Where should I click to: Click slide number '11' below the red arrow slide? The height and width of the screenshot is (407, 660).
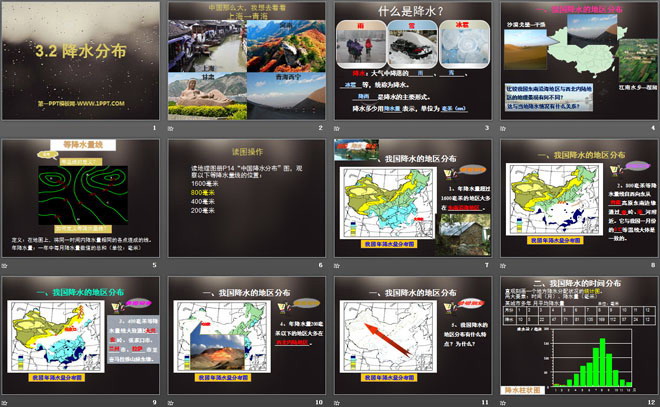(485, 402)
